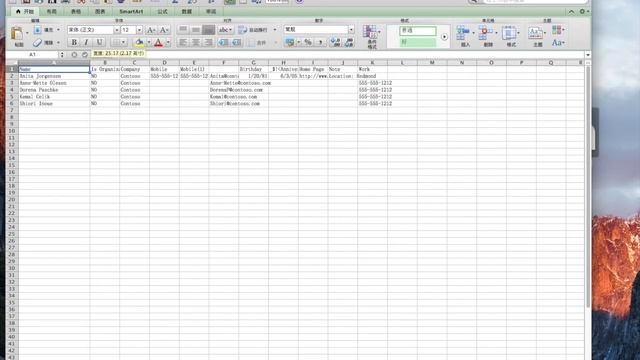640x360 pixels.
Task: Decrease cell indent
Action: pos(223,42)
